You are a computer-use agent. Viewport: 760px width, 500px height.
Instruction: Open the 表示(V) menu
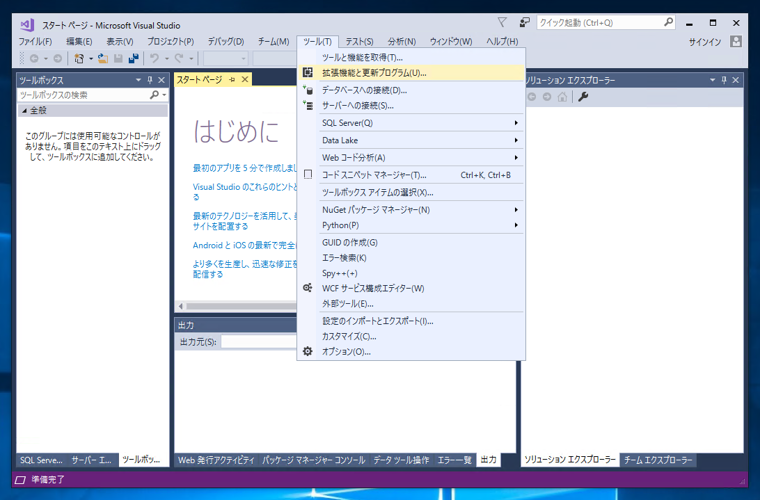pos(120,42)
